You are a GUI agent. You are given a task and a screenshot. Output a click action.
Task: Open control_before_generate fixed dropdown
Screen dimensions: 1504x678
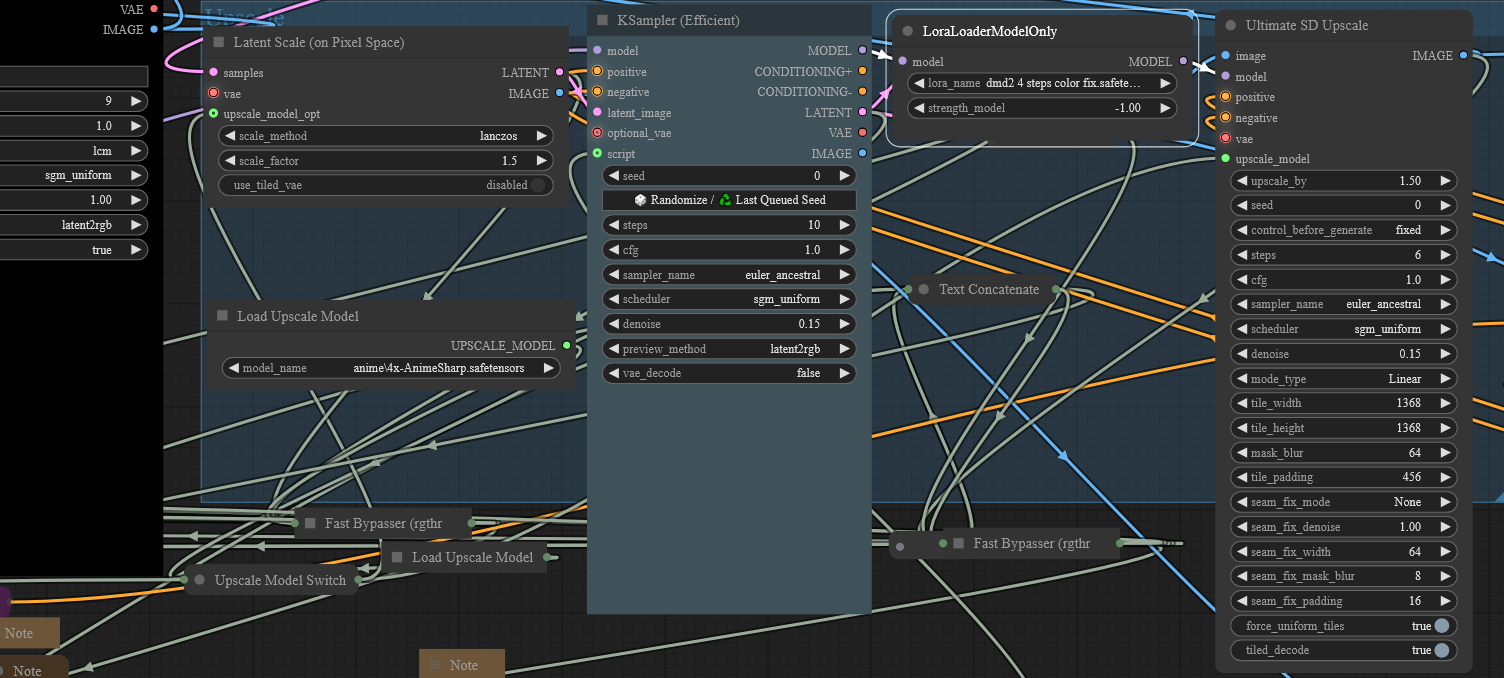tap(1343, 230)
